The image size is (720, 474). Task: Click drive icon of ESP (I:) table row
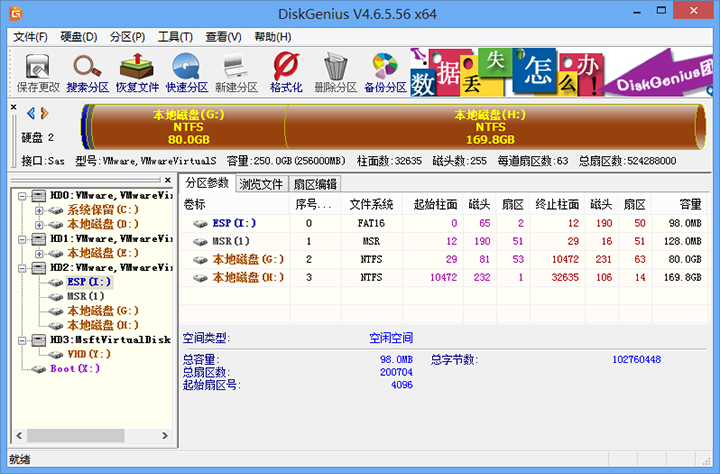pyautogui.click(x=200, y=224)
